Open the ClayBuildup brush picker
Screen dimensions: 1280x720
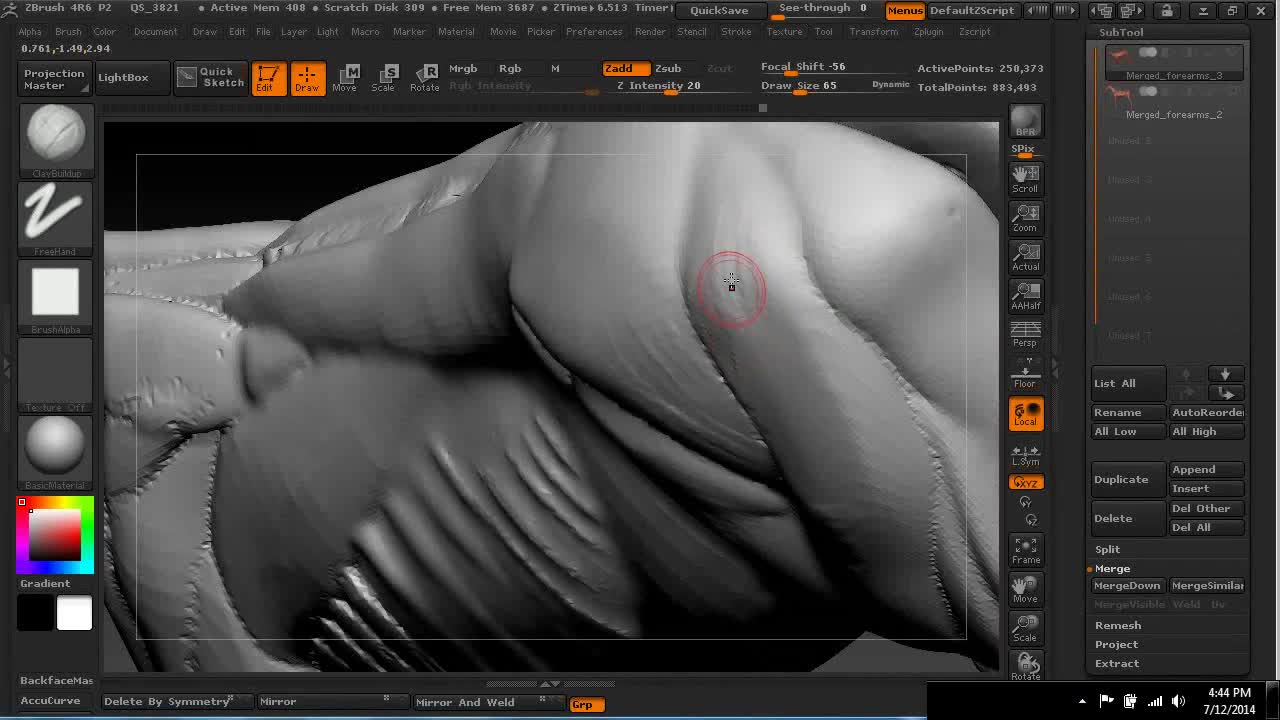(x=56, y=141)
